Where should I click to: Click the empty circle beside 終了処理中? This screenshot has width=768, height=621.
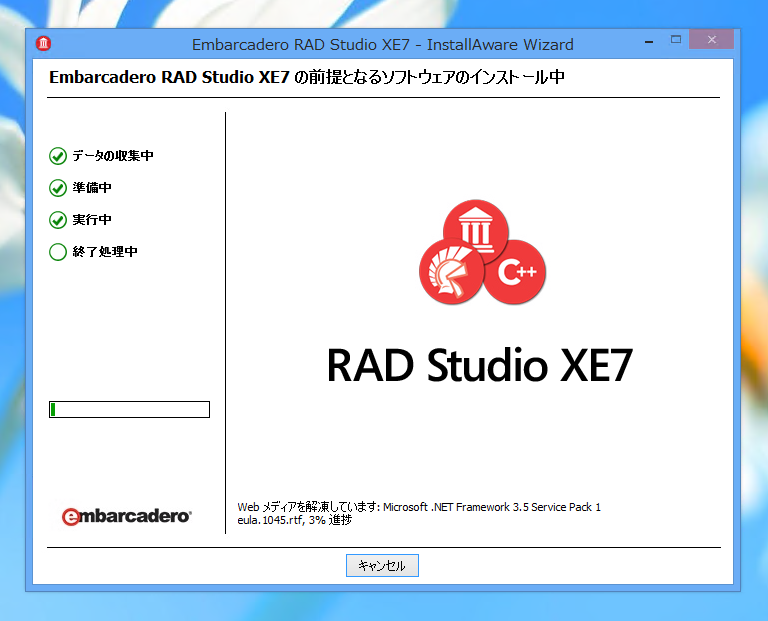pos(58,252)
